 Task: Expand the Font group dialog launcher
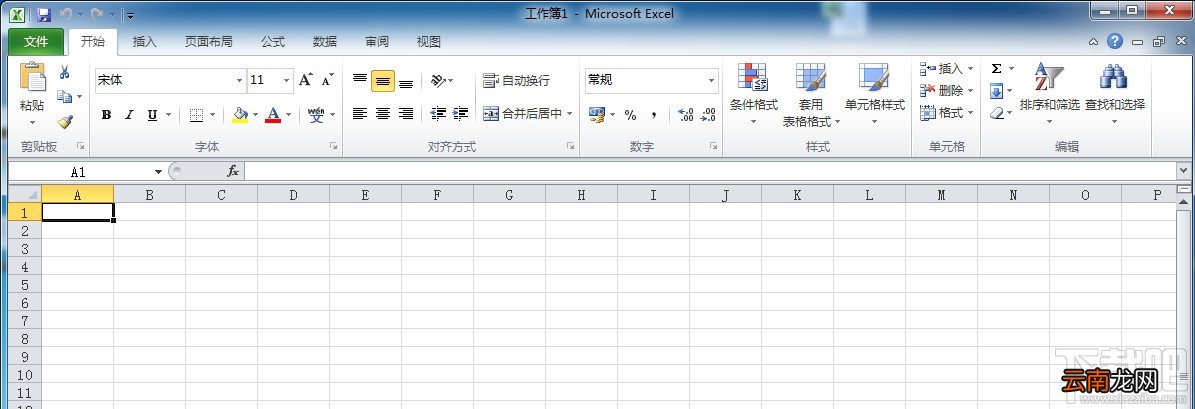pos(333,146)
